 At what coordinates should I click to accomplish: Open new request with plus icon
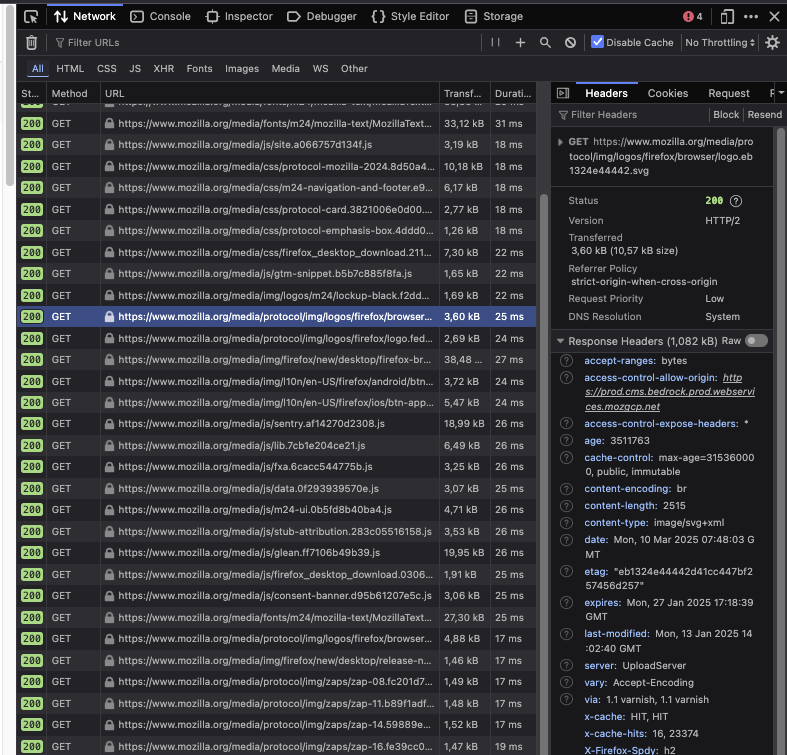[x=520, y=43]
